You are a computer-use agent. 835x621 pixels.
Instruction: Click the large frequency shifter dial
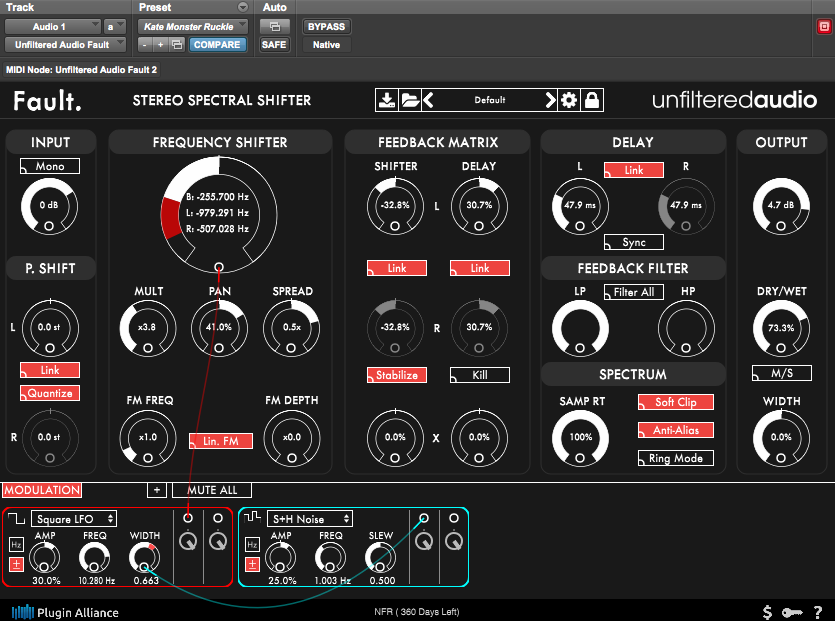click(219, 214)
